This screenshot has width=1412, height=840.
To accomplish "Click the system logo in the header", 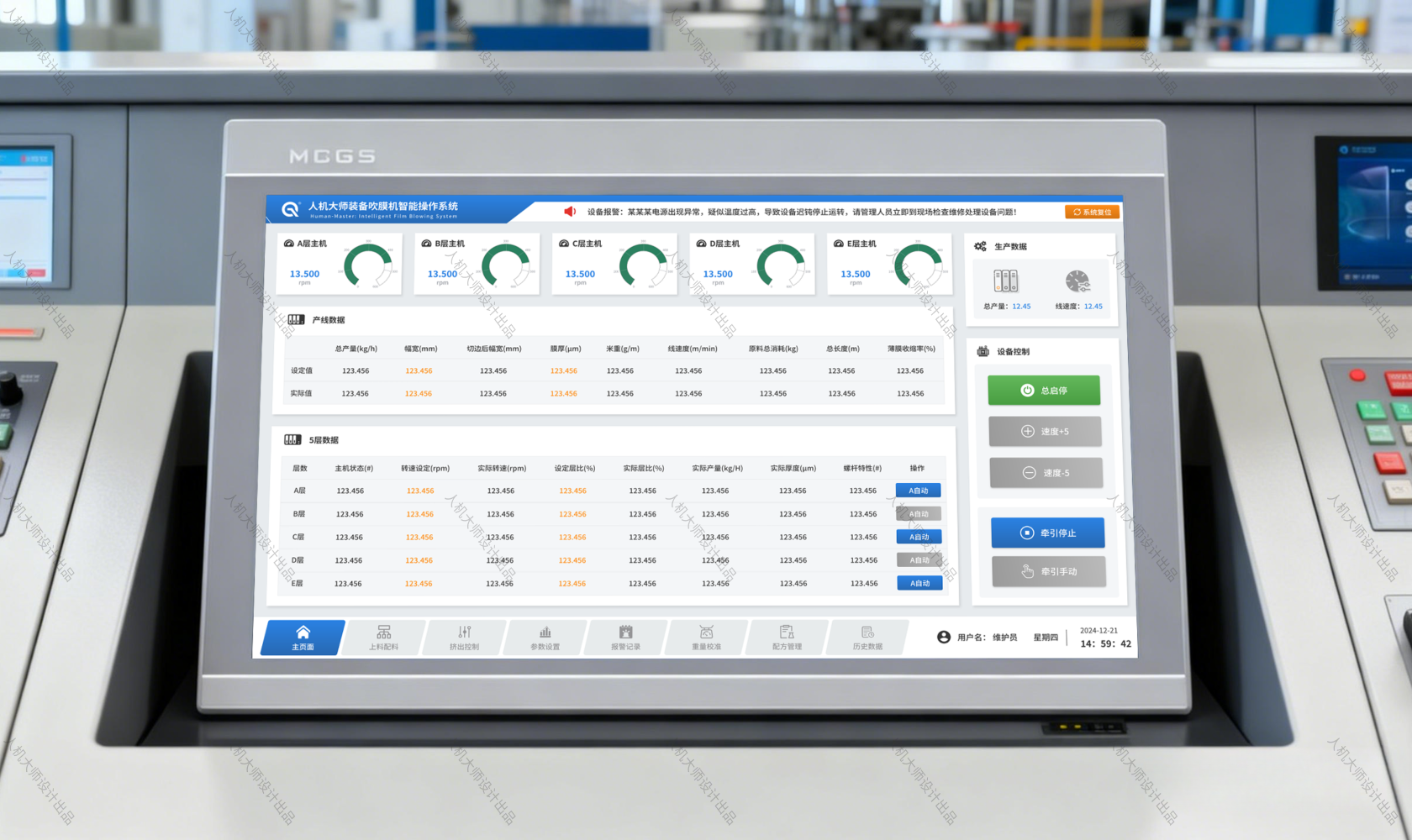I will (x=290, y=209).
